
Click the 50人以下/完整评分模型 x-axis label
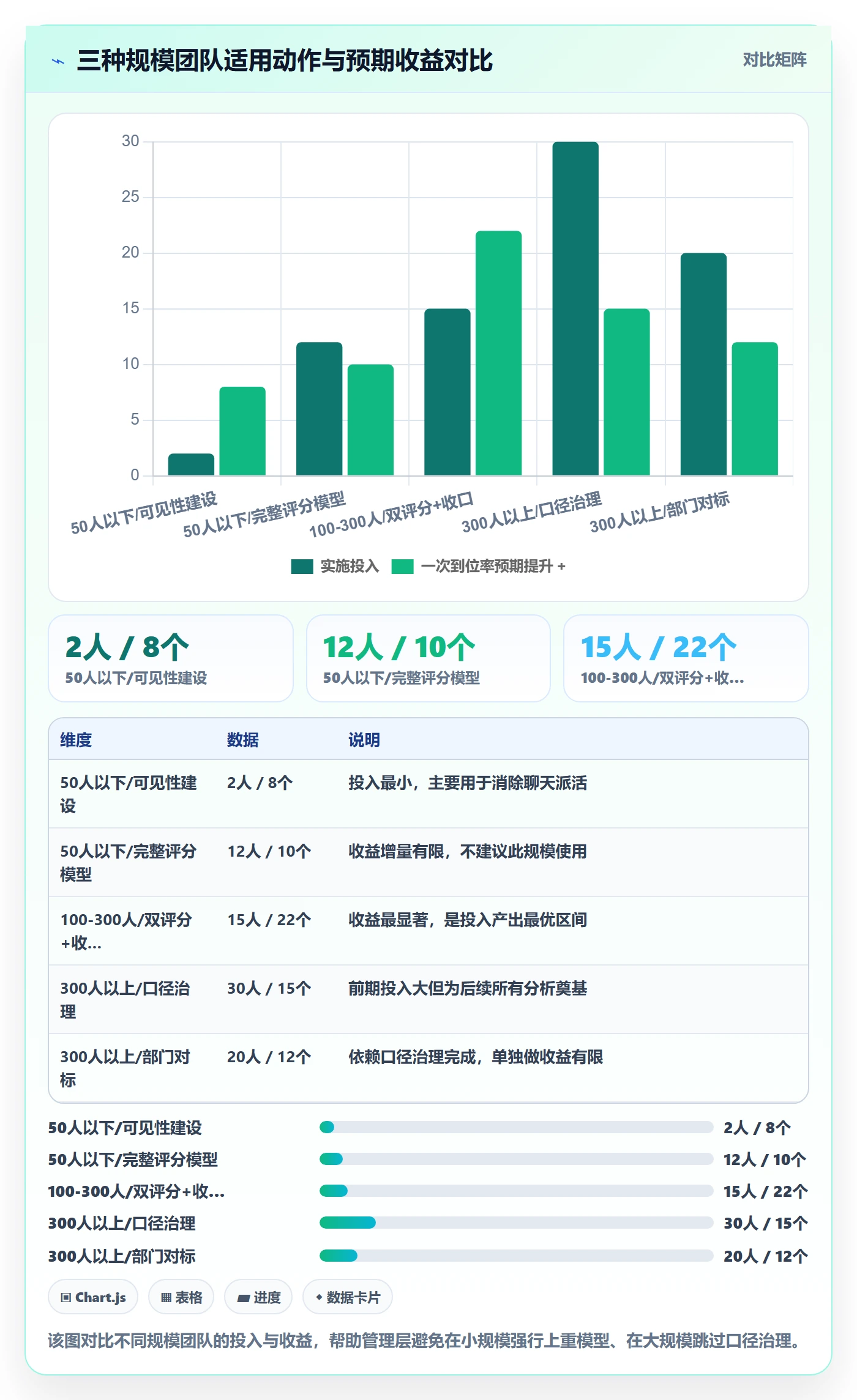tap(264, 515)
